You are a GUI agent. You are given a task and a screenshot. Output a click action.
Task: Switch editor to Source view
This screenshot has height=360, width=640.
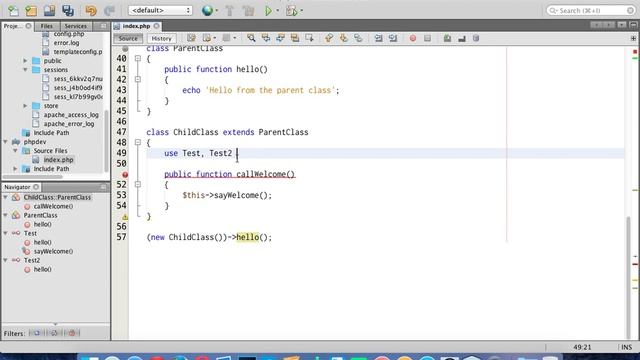click(128, 38)
